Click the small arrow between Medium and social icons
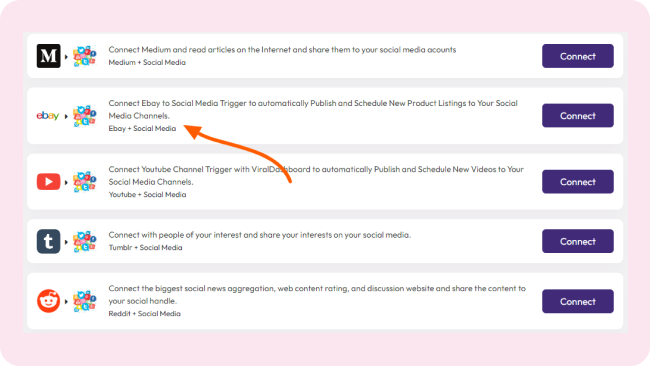Screen dimensions: 650x366 66,56
